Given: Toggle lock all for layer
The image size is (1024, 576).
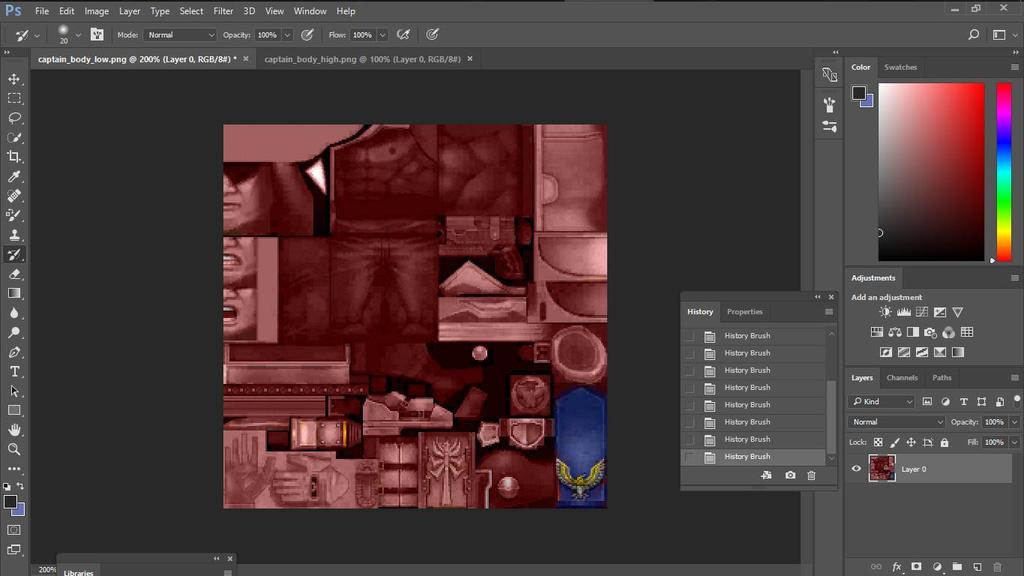Looking at the screenshot, I should (x=944, y=443).
